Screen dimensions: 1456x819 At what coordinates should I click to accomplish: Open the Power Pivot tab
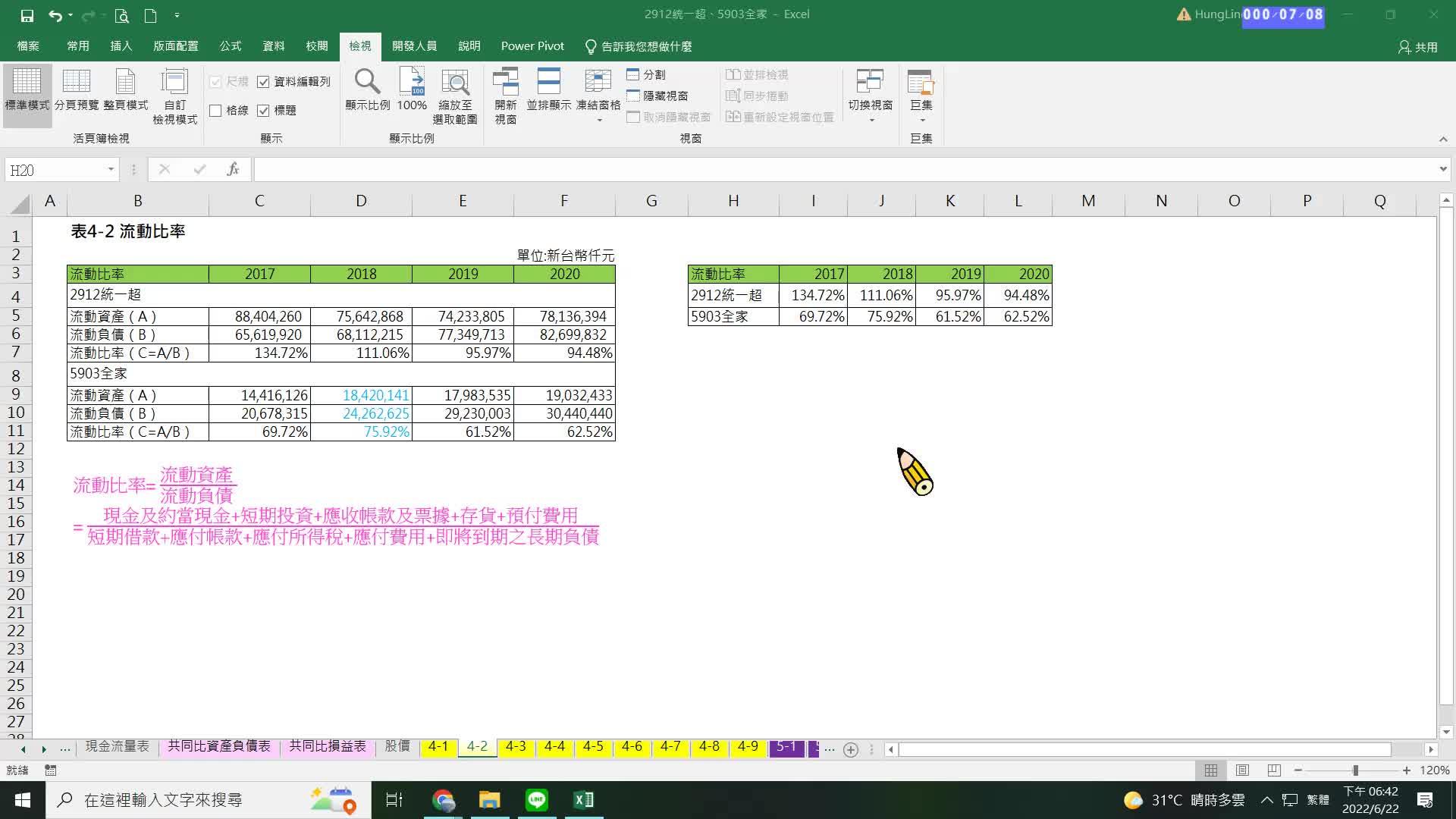(532, 46)
